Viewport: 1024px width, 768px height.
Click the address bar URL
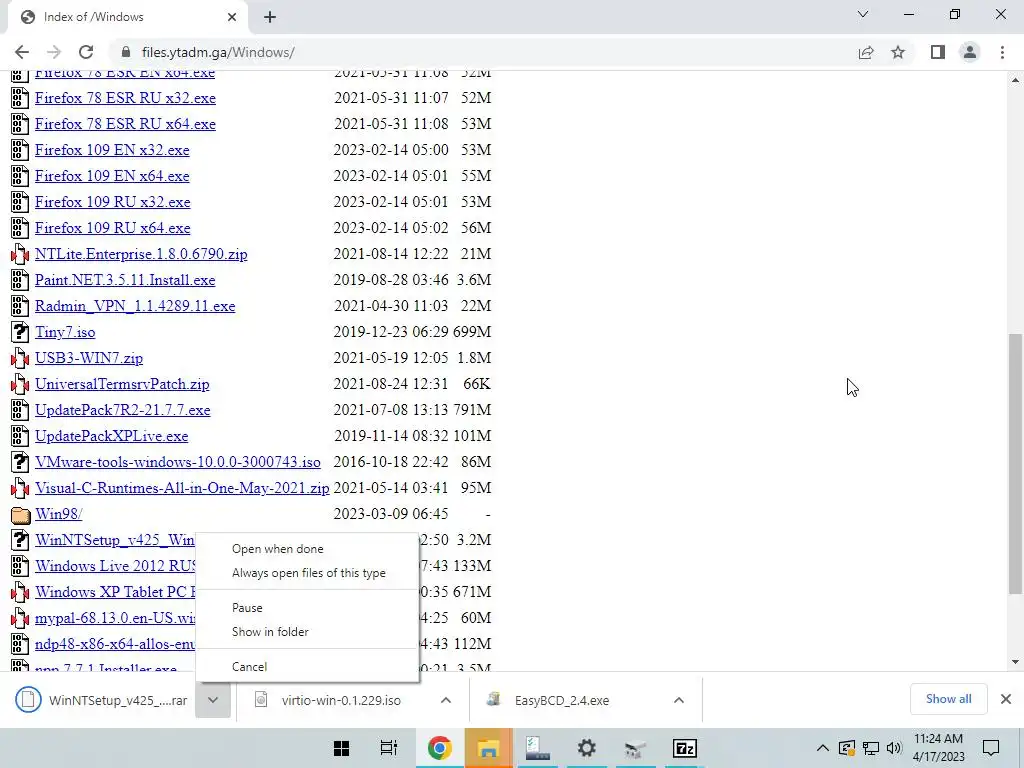pyautogui.click(x=218, y=52)
